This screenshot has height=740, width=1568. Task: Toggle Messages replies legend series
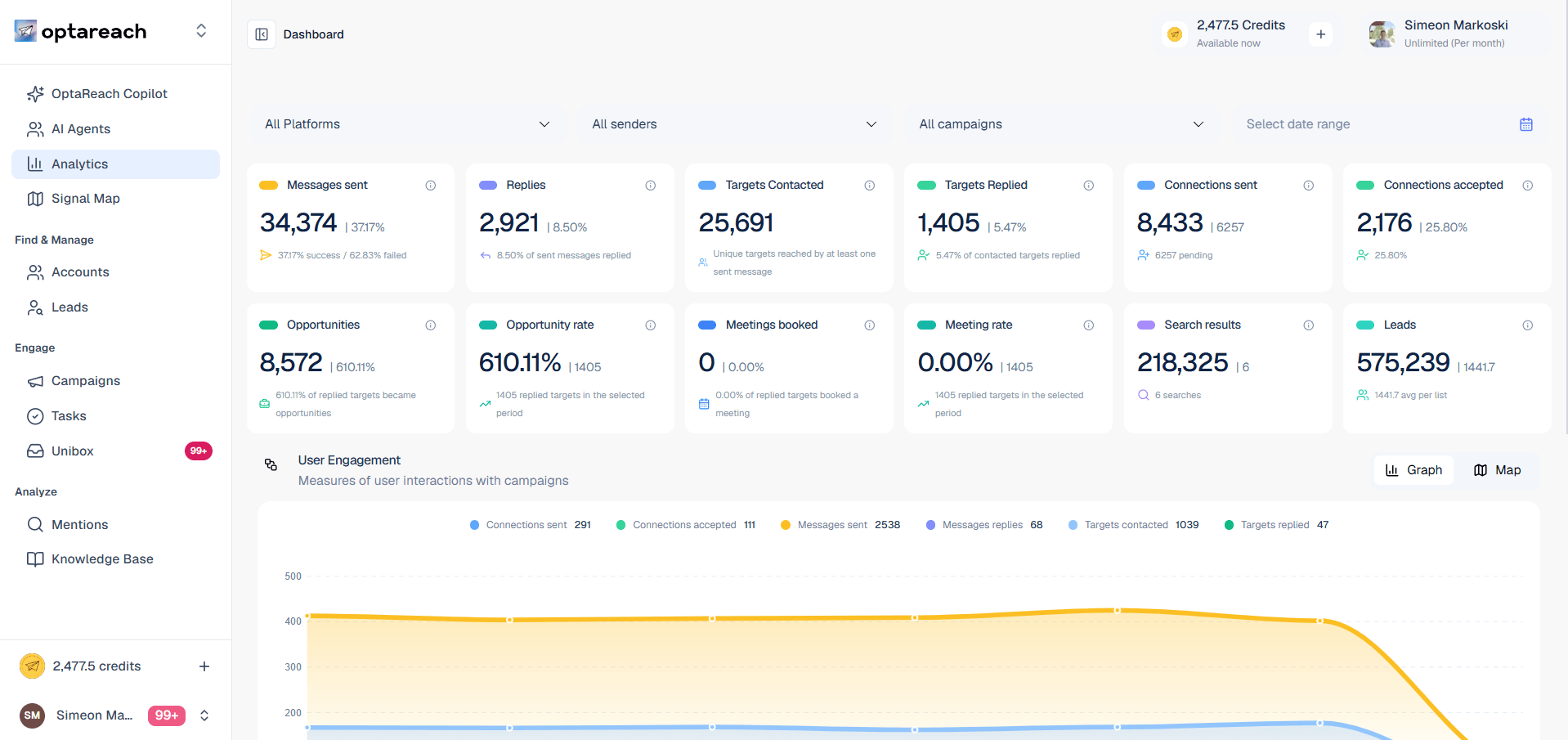coord(984,525)
